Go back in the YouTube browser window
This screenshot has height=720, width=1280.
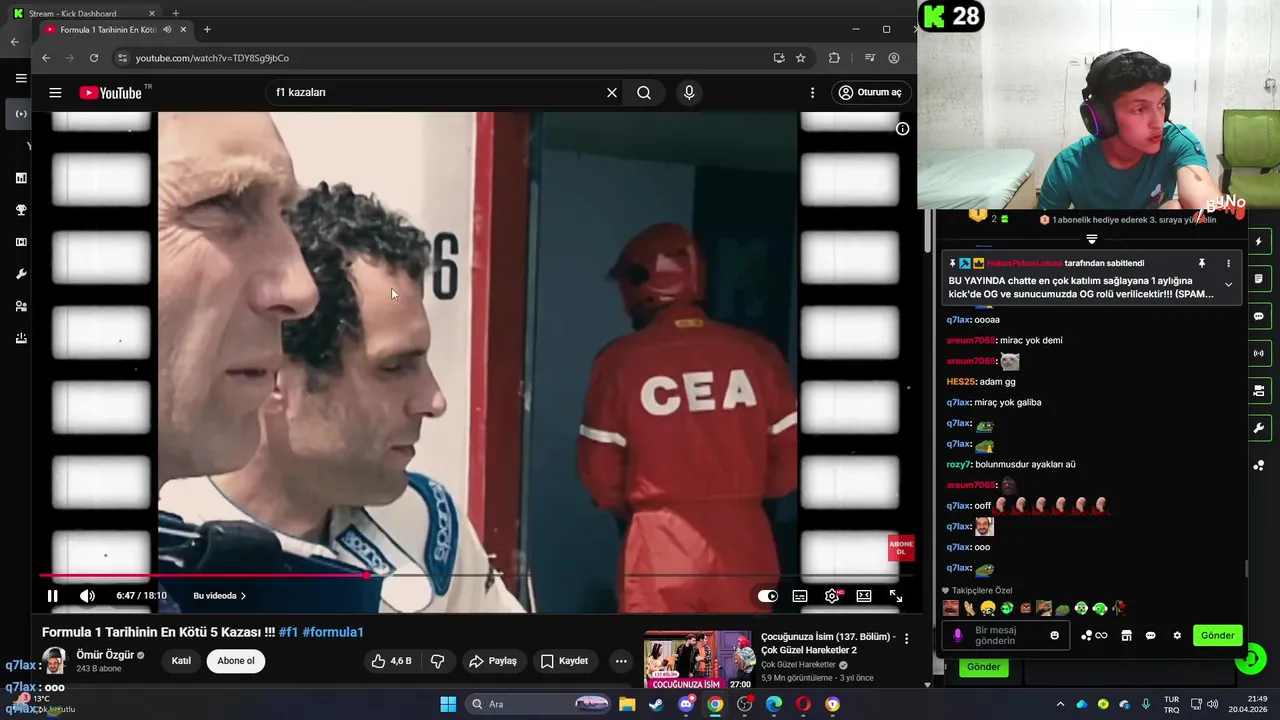click(46, 58)
